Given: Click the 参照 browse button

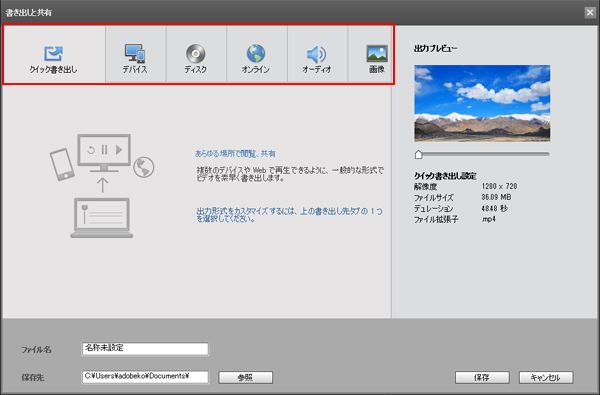Looking at the screenshot, I should pyautogui.click(x=245, y=377).
